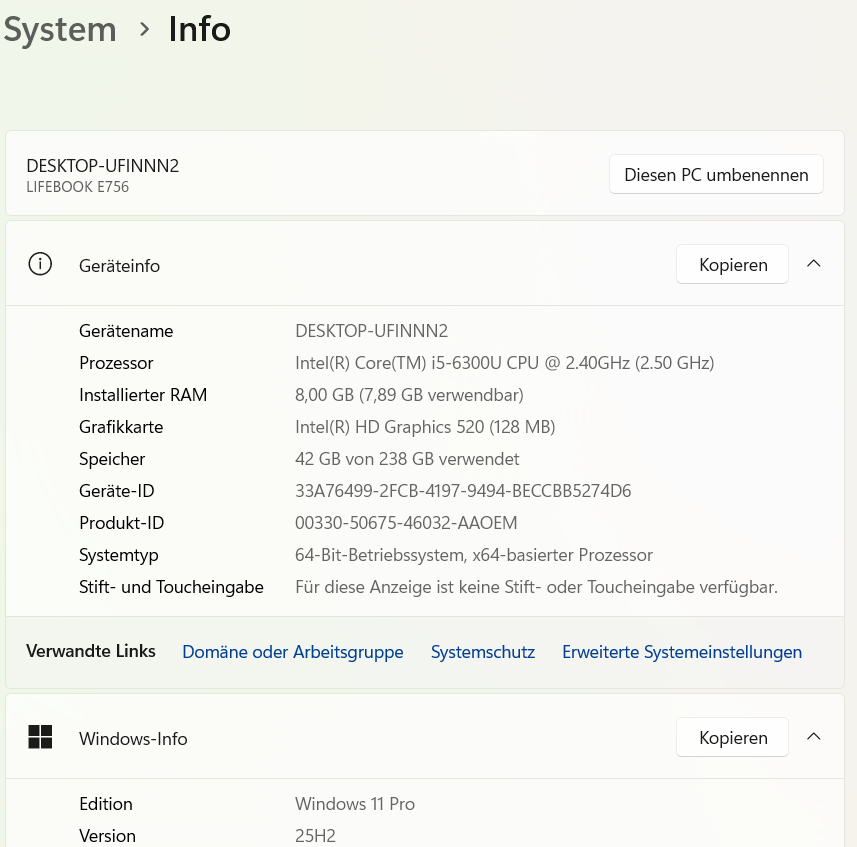Select the 64-Bit-Betriebssystem value
857x847 pixels.
point(474,555)
